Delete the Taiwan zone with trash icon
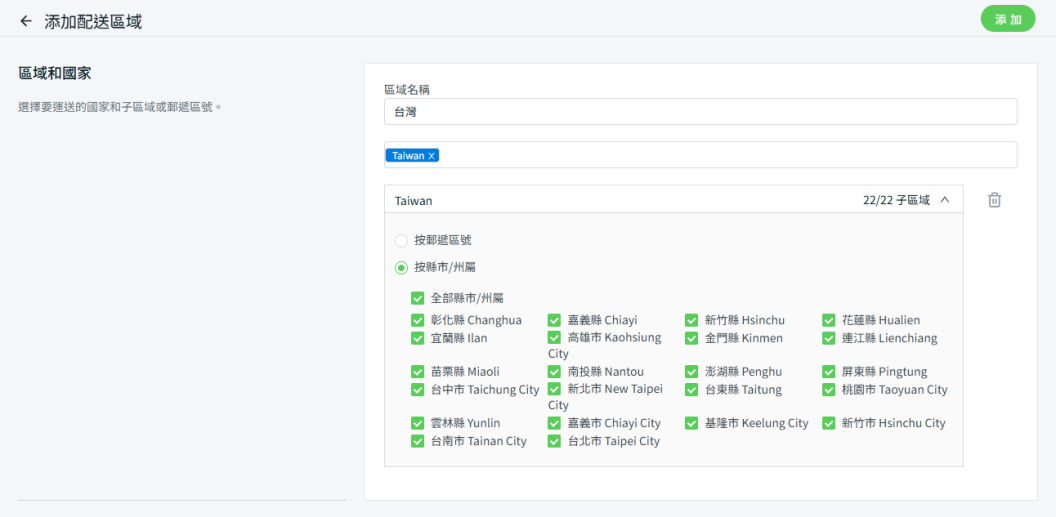1056x517 pixels. point(994,200)
